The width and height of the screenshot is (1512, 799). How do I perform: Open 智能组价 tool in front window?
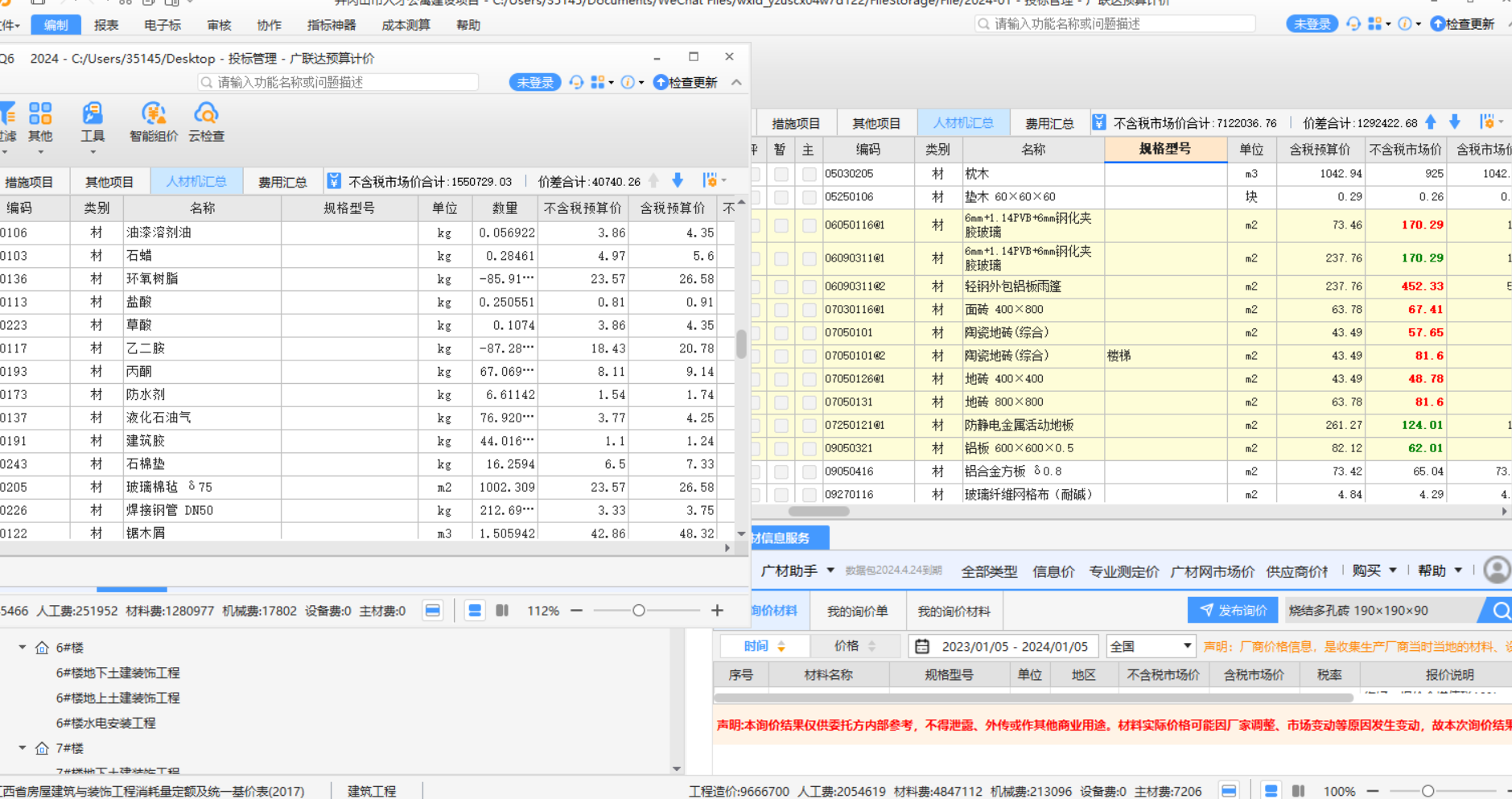pyautogui.click(x=154, y=122)
